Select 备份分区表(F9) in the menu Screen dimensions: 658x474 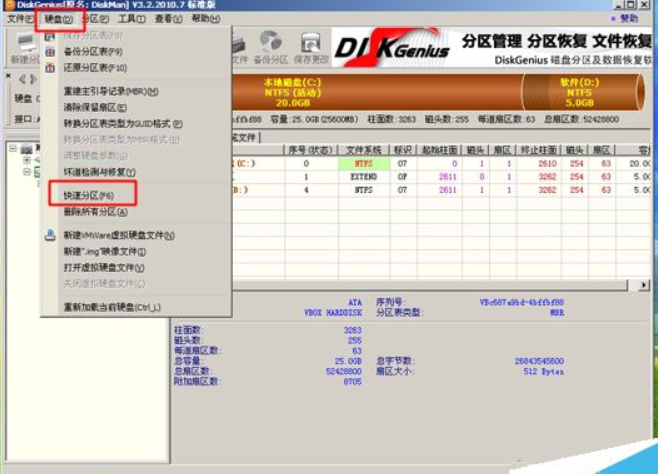pyautogui.click(x=96, y=51)
